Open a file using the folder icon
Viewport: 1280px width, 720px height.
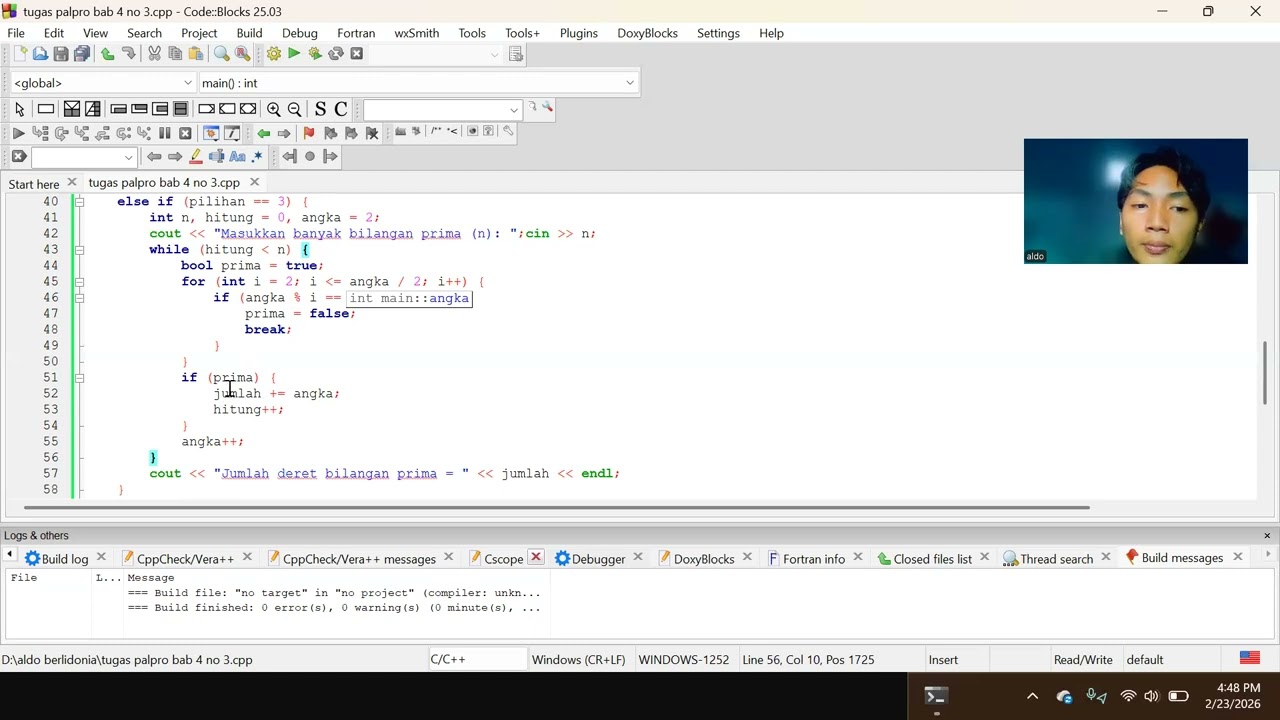pos(40,54)
